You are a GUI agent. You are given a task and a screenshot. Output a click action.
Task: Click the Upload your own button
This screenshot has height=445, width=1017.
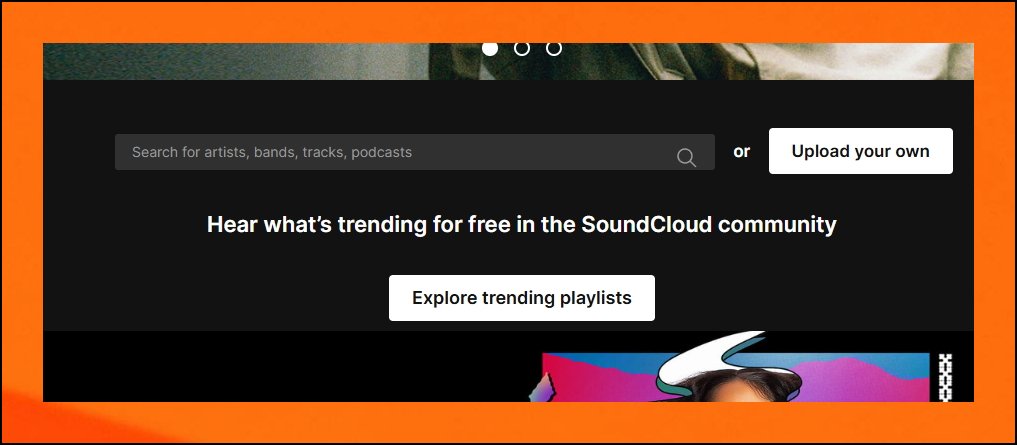coord(861,151)
